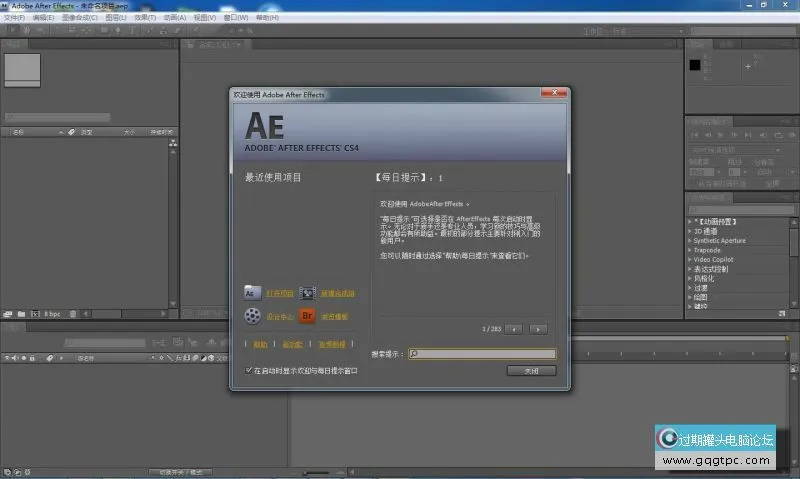The width and height of the screenshot is (800, 479).
Task: Select the Zoom tool in toolbar
Action: click(40, 31)
